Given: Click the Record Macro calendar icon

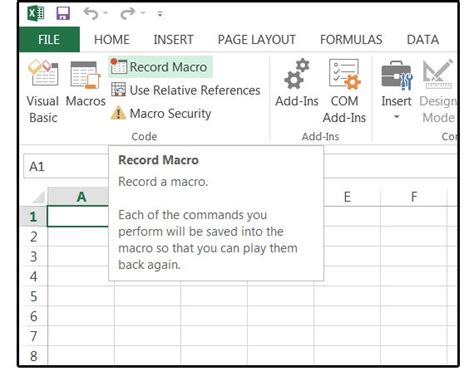Looking at the screenshot, I should 118,66.
